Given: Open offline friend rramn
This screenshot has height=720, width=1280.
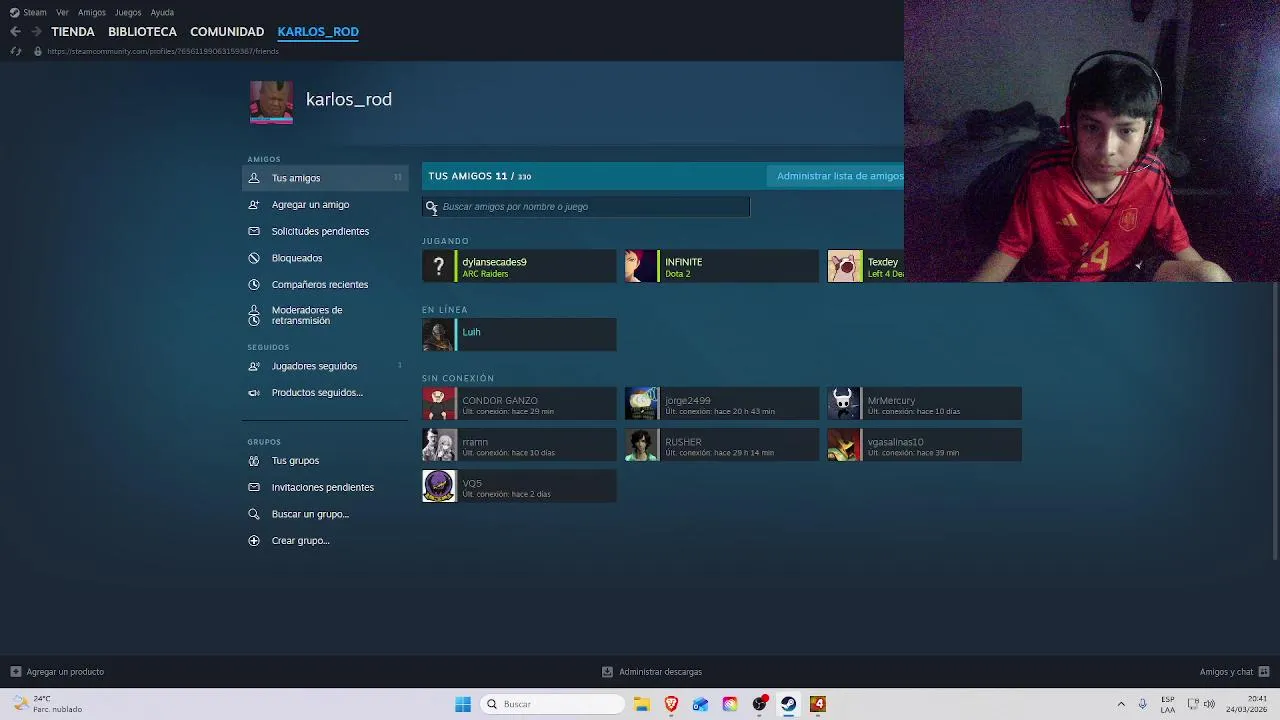Looking at the screenshot, I should pyautogui.click(x=519, y=445).
